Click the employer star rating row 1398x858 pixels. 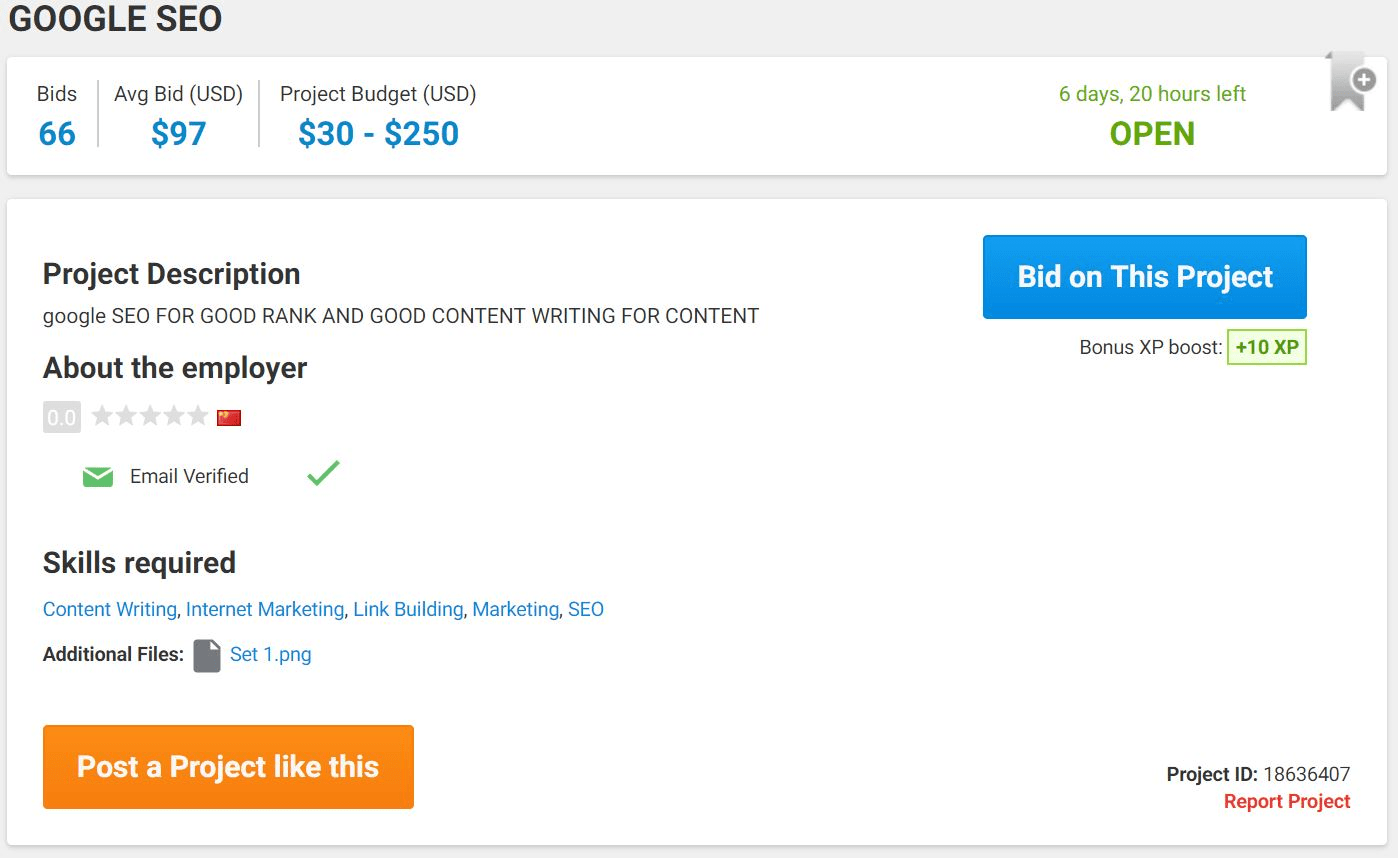point(150,416)
